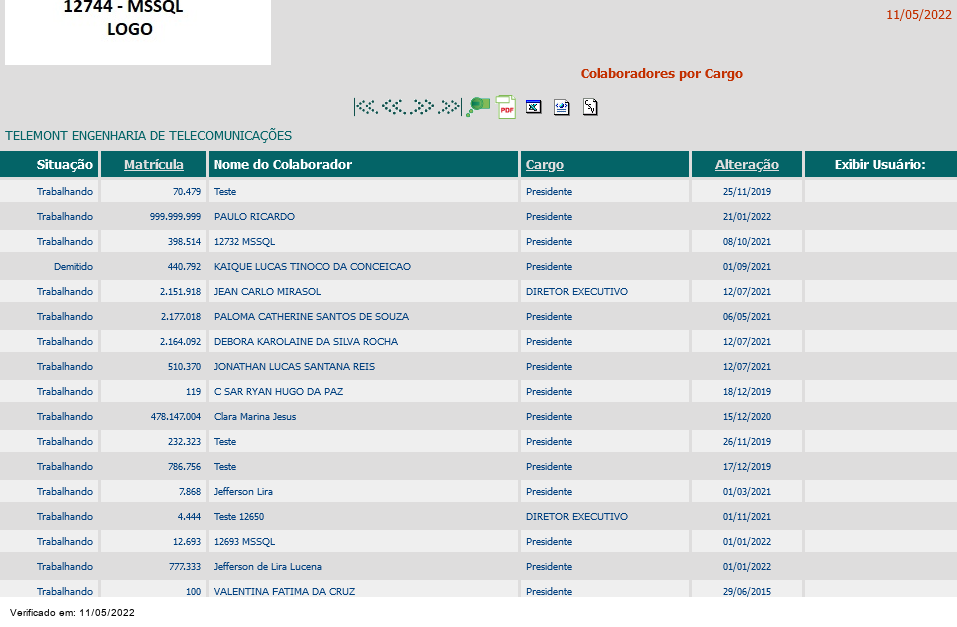Select collaborator PALOMA CATHERINE SANTOS DE SOUZA
The width and height of the screenshot is (957, 627).
coord(311,317)
